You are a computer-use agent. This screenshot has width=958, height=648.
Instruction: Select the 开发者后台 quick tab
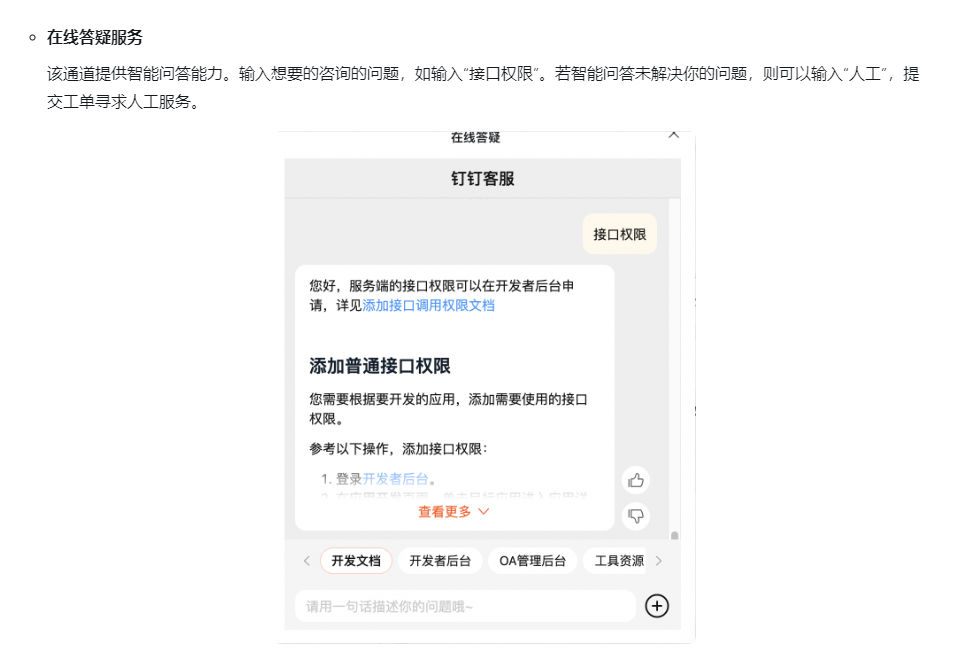click(x=440, y=561)
